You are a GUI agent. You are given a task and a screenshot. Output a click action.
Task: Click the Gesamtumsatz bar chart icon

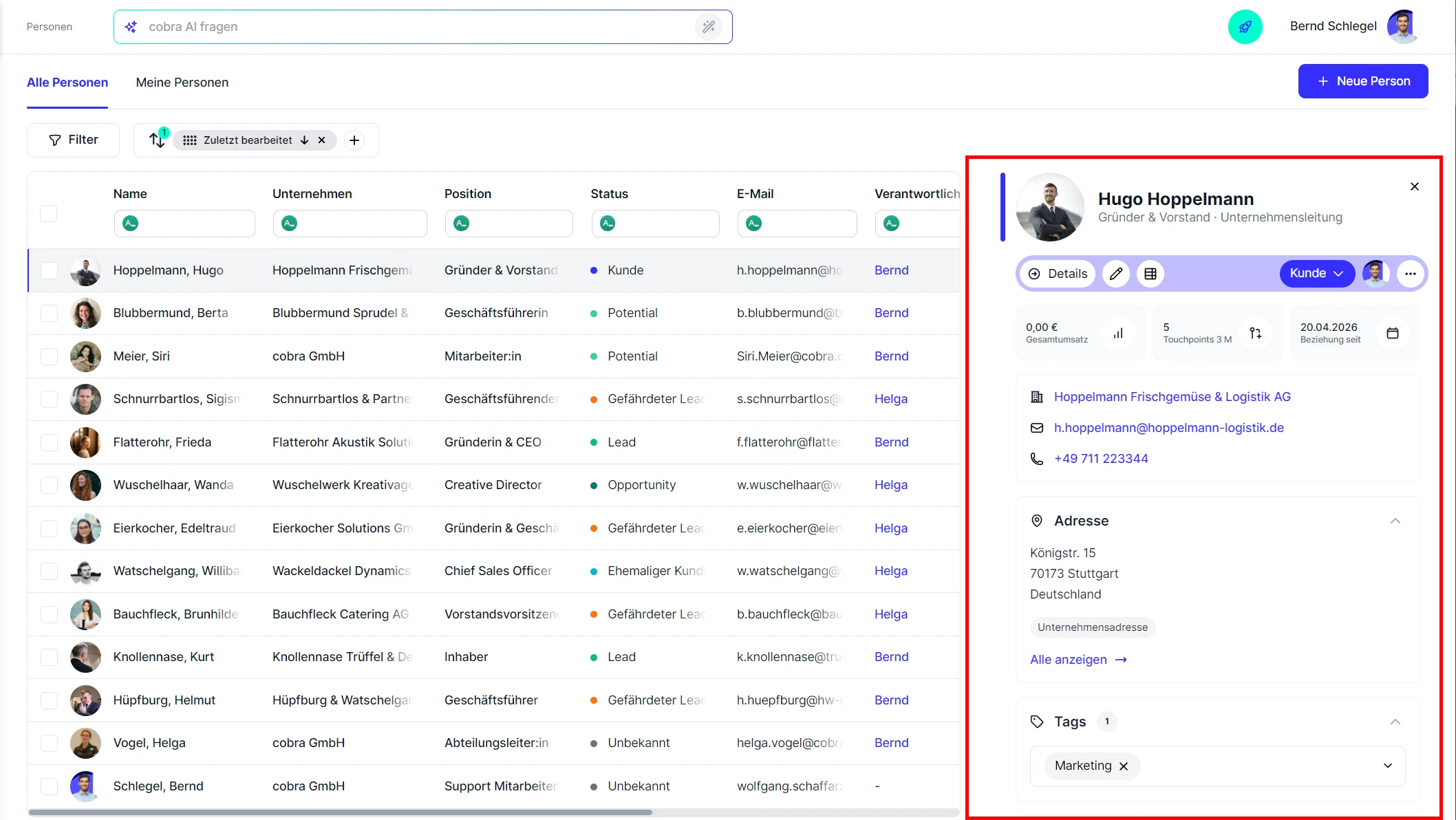click(x=1119, y=333)
